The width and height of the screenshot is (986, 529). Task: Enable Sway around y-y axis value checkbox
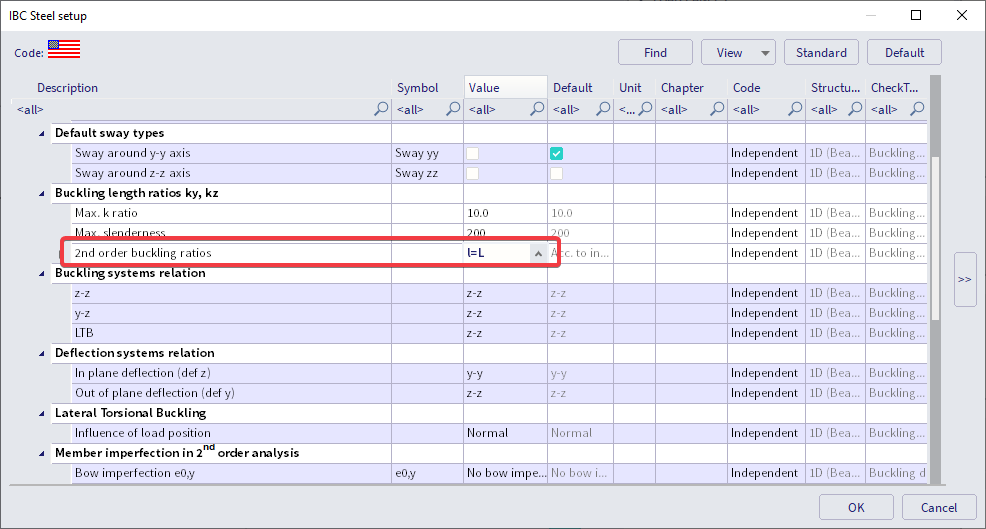(472, 153)
